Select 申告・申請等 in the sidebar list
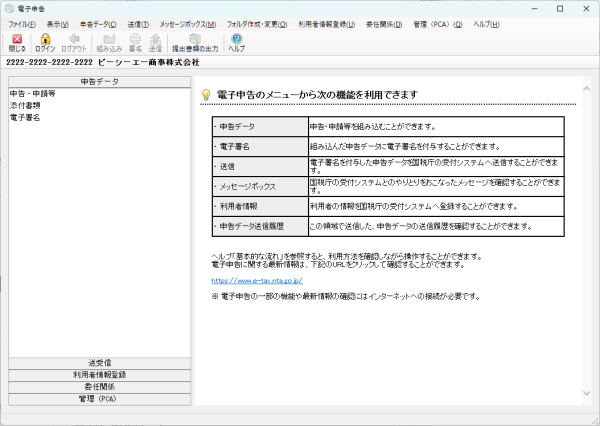600x426 pixels. pos(32,94)
